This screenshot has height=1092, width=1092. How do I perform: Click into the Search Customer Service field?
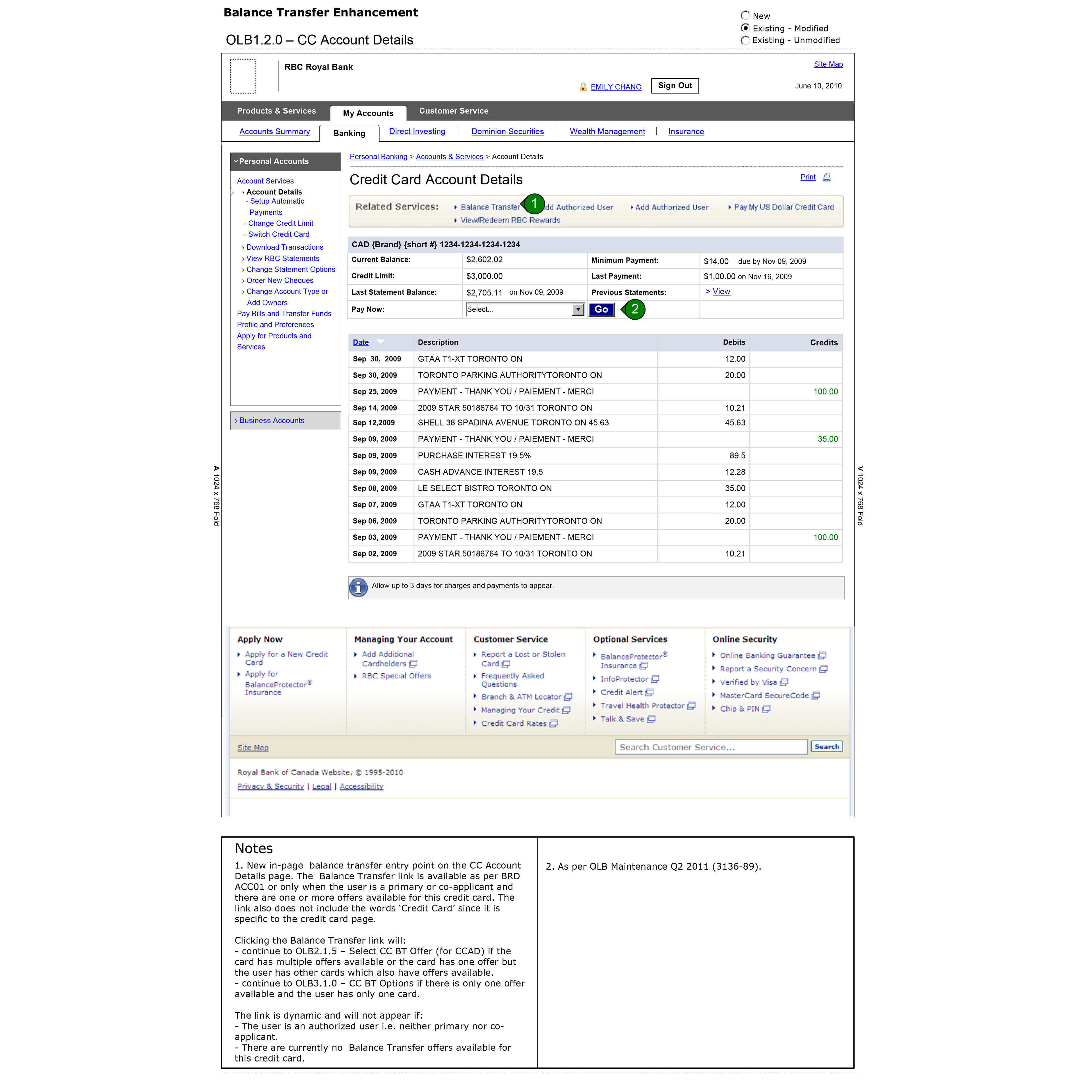[x=711, y=747]
